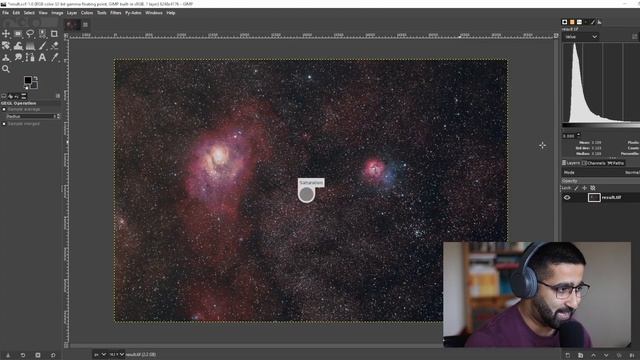The image size is (640, 360).
Task: Open the Image menu
Action: click(x=57, y=13)
